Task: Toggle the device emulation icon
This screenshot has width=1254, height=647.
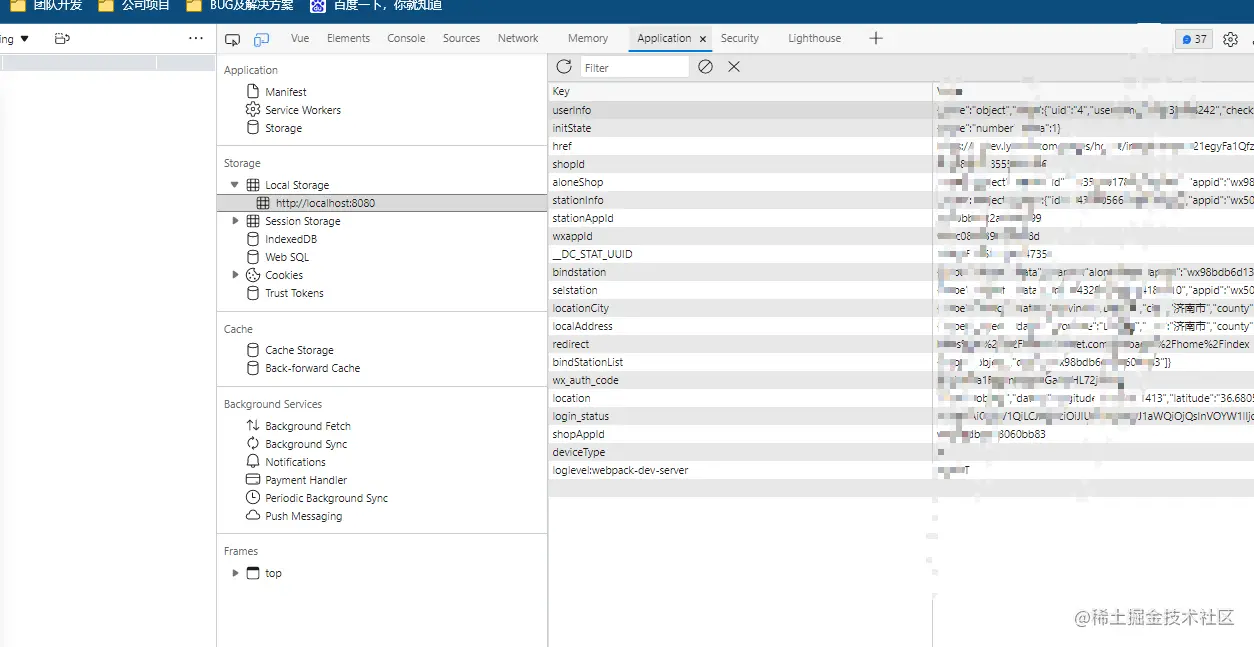Action: [x=261, y=39]
